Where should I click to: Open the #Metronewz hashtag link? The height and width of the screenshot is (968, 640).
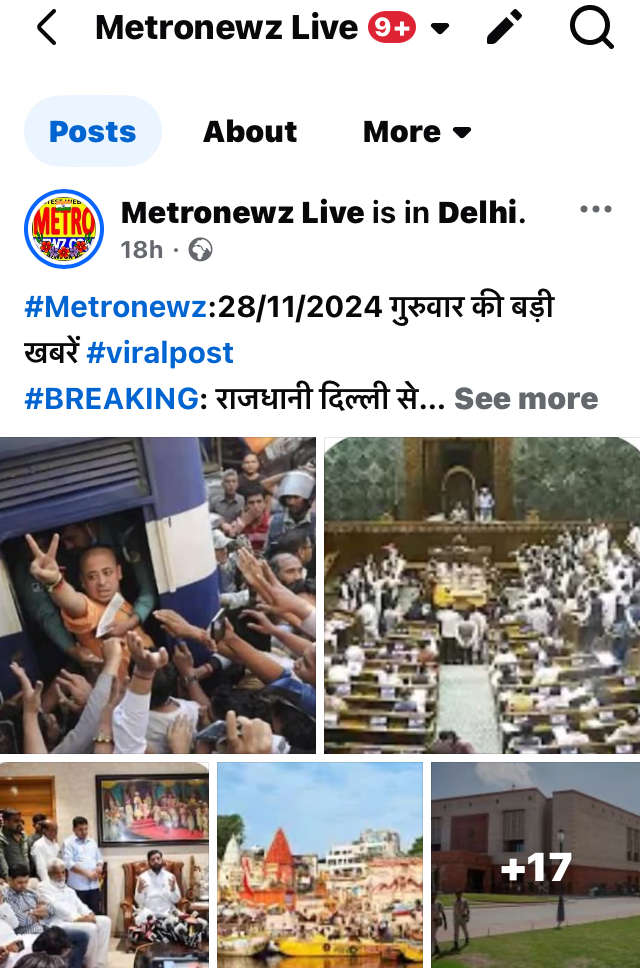(115, 307)
